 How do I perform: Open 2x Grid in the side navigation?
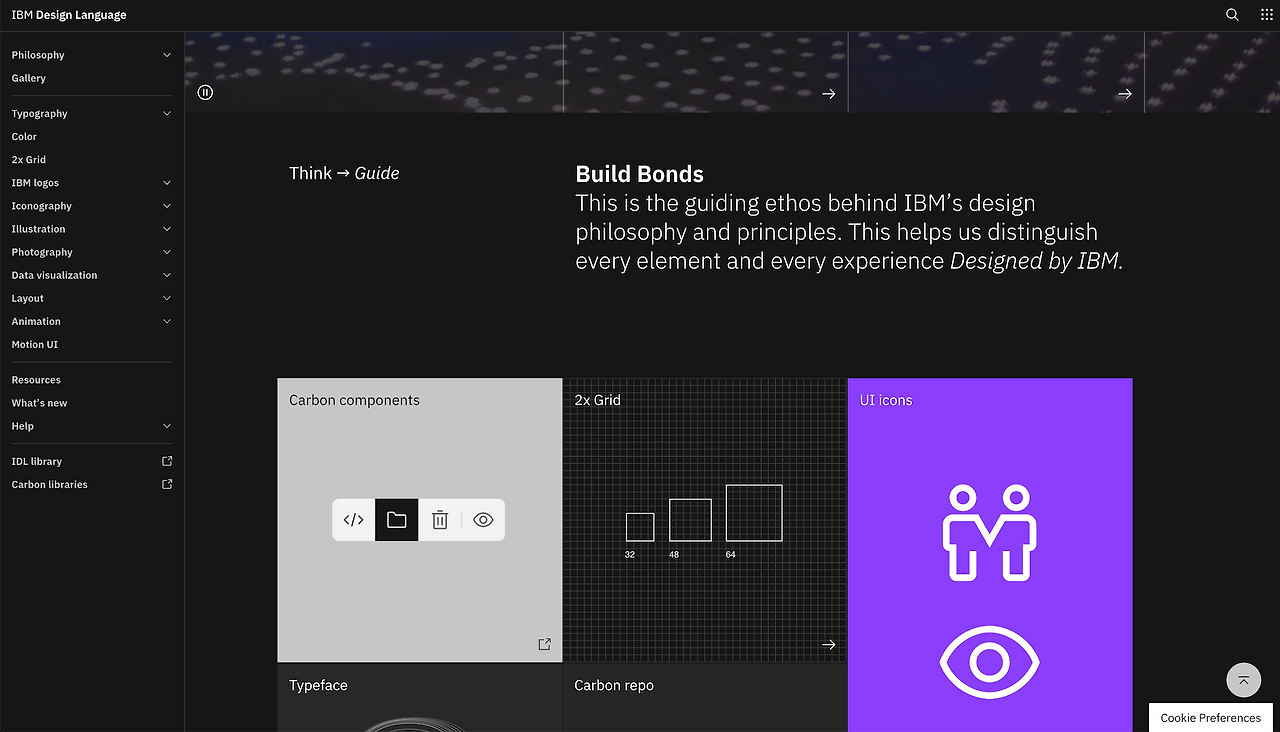(29, 160)
